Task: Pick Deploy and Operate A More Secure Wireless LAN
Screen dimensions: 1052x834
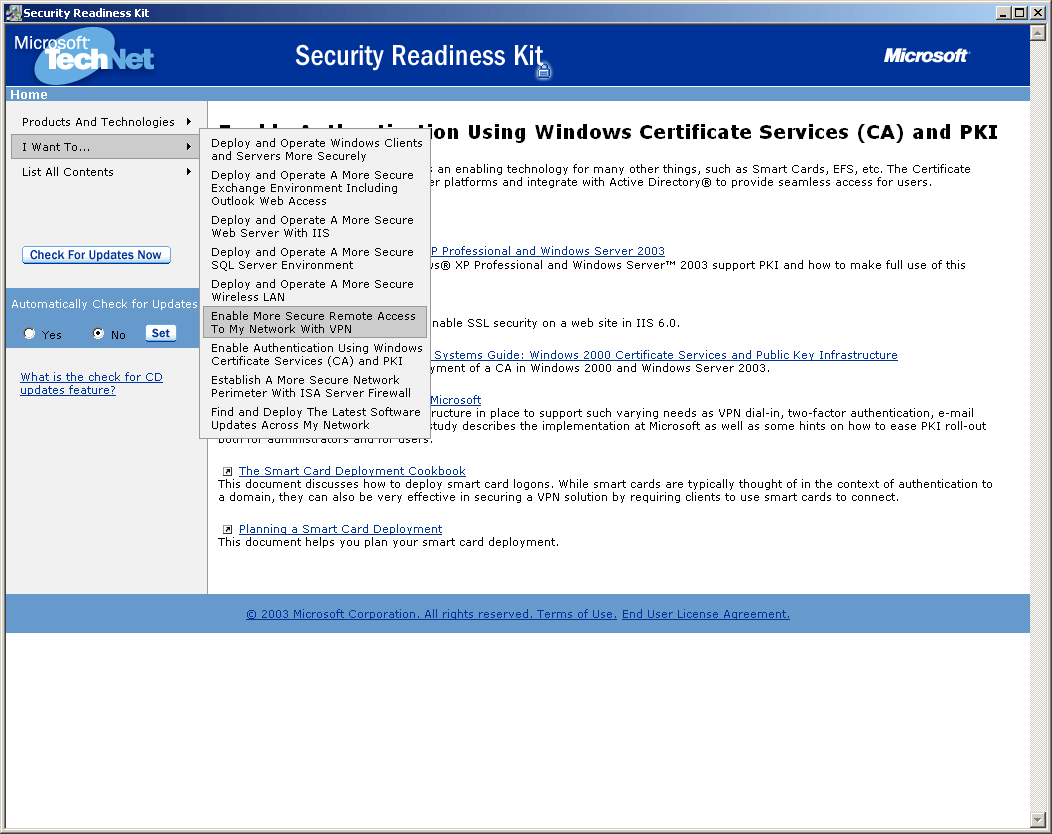Action: coord(315,291)
